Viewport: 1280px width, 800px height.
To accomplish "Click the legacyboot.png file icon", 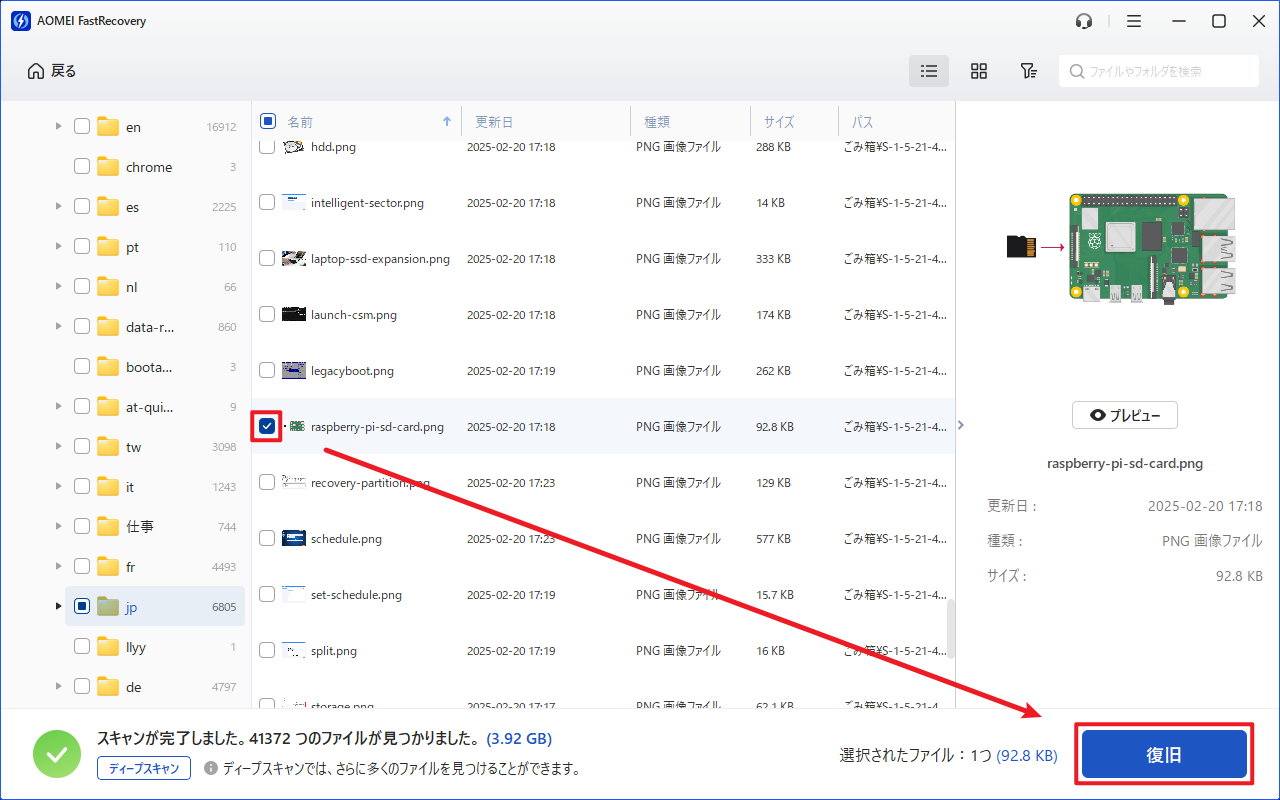I will [x=294, y=371].
